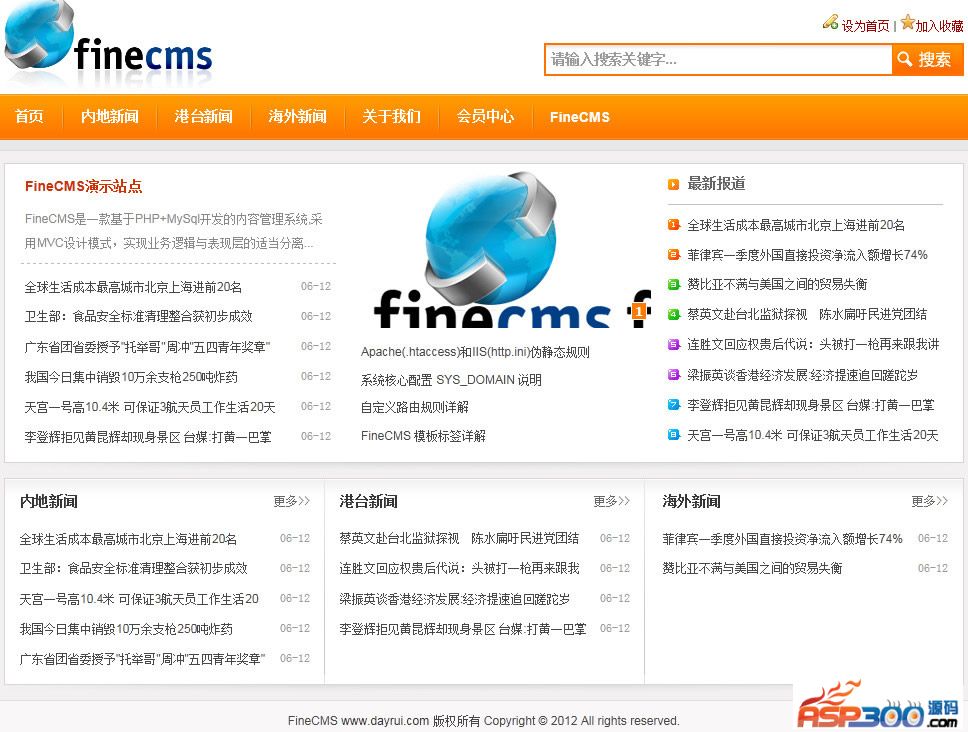Click the FineCMS globe banner image
The height and width of the screenshot is (732, 968).
505,249
